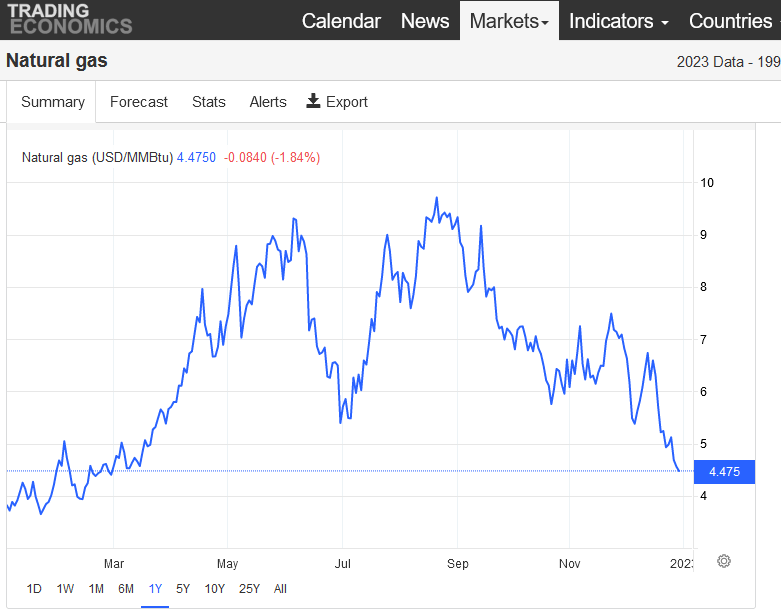Viewport: 781px width, 613px height.
Task: Select the 1M time range
Action: point(96,589)
